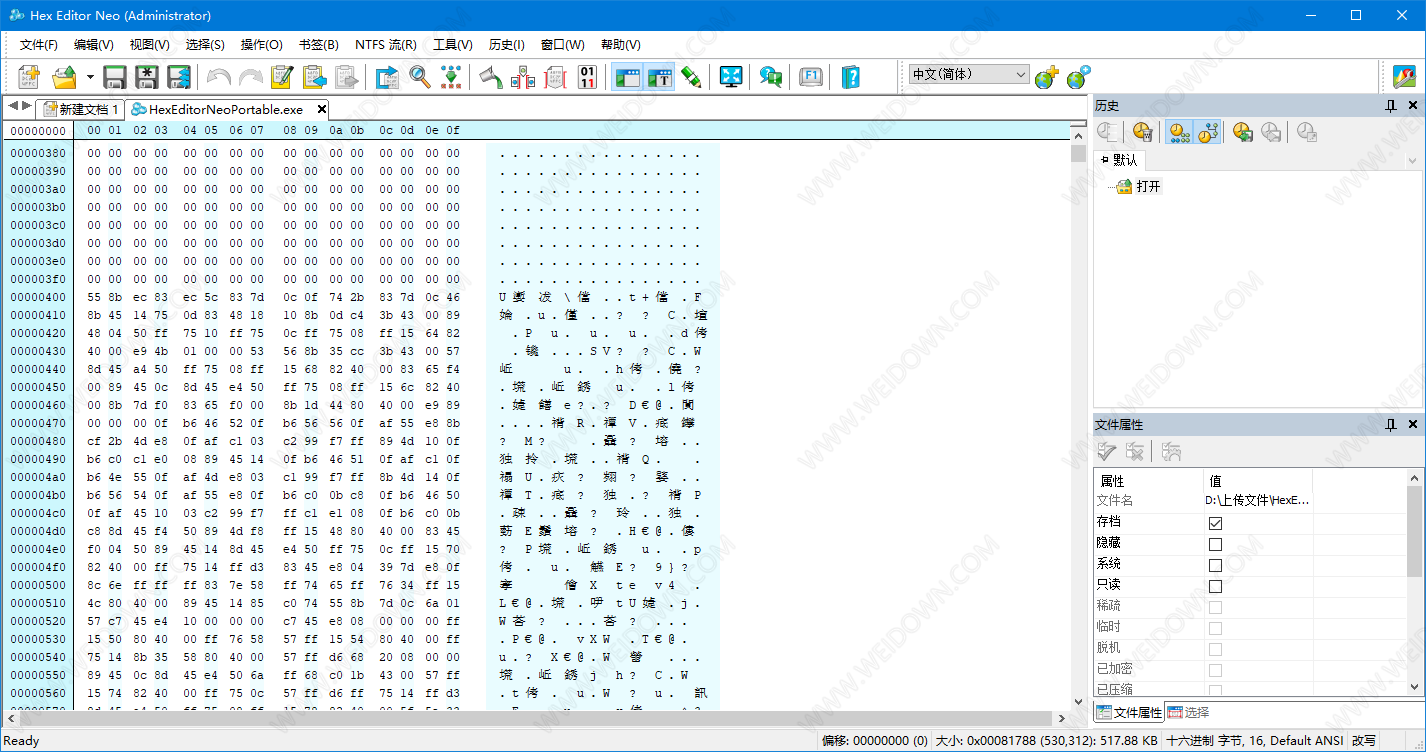Image resolution: width=1426 pixels, height=752 pixels.
Task: Click the New document icon in toolbar
Action: tap(29, 77)
